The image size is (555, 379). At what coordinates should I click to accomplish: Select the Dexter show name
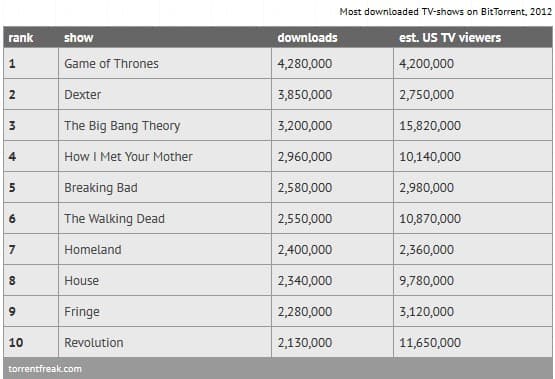(x=82, y=94)
